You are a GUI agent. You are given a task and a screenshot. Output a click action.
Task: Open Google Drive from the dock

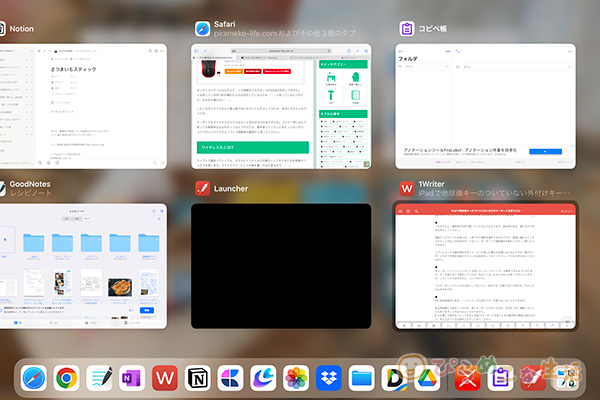click(x=427, y=378)
